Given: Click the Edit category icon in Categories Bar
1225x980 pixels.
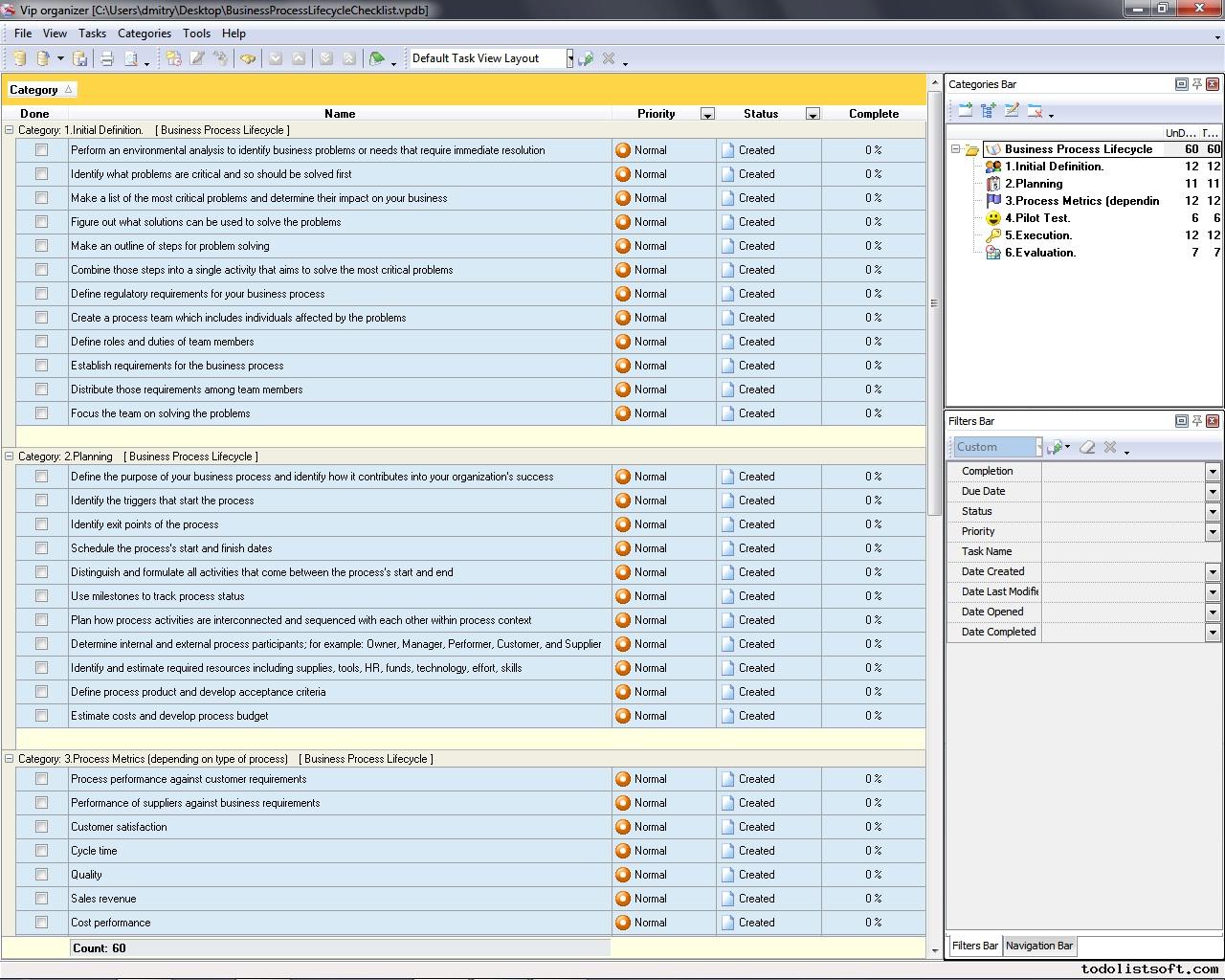Looking at the screenshot, I should pos(1012,111).
